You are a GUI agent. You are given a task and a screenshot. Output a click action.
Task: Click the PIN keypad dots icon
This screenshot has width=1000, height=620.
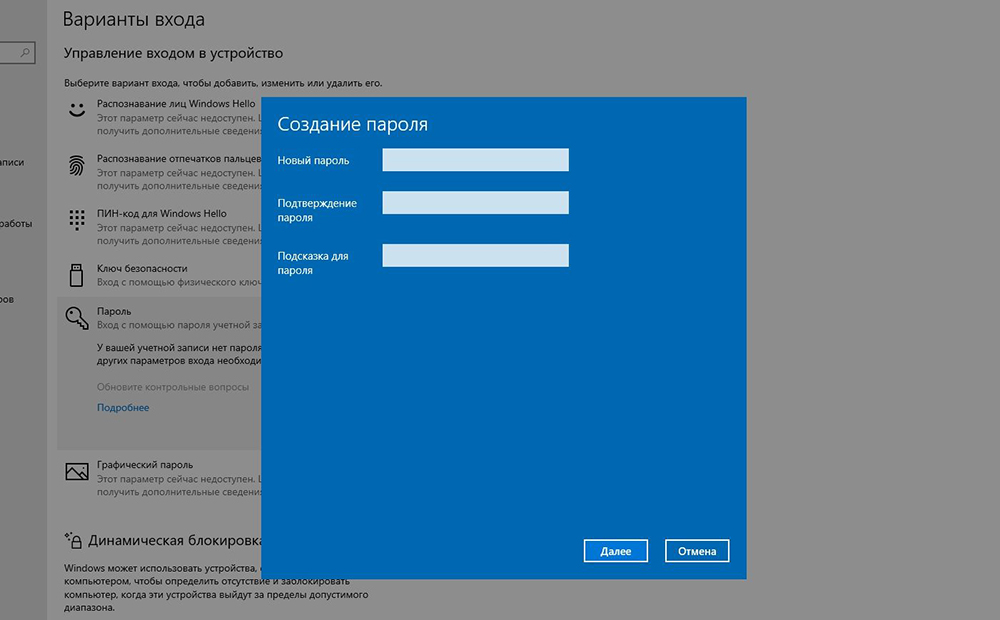tap(77, 220)
